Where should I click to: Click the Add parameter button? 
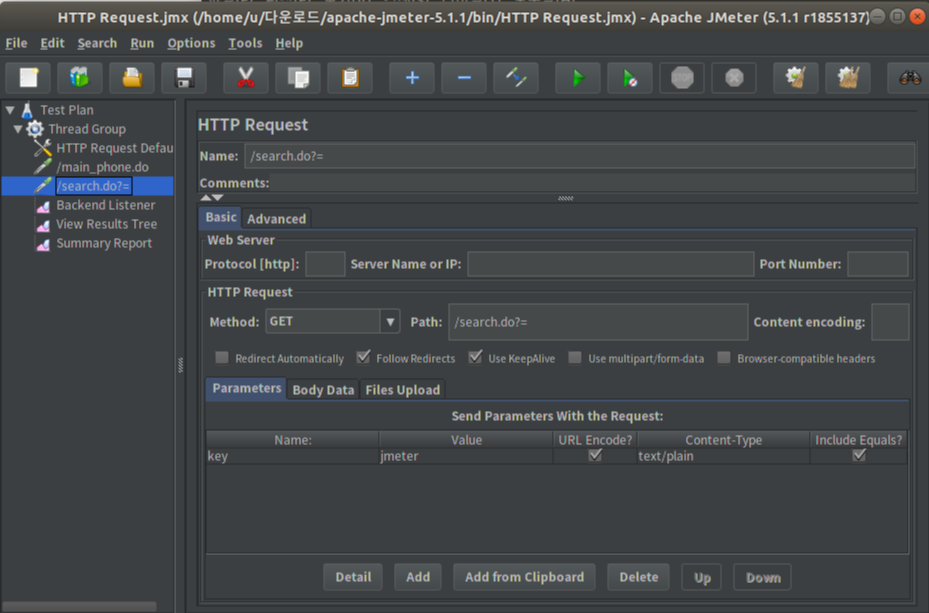tap(418, 577)
